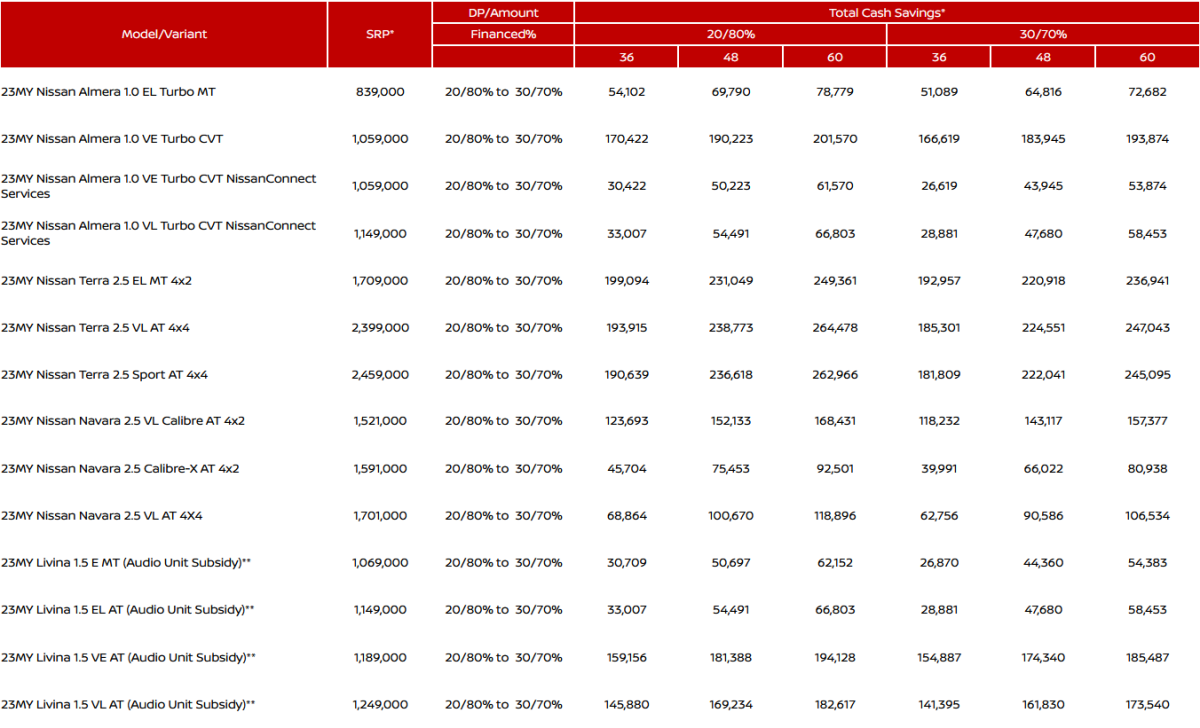Click the savings value 249,361
This screenshot has height=728, width=1200.
tap(835, 281)
